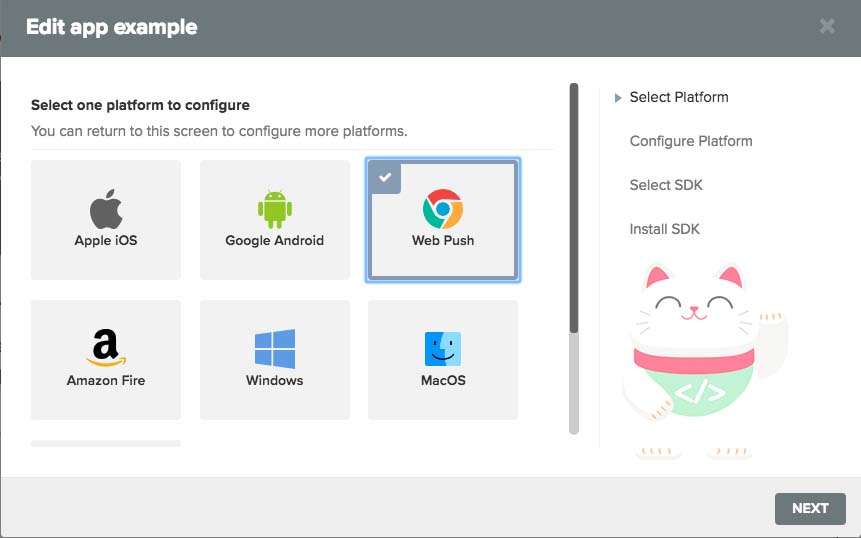Viewport: 861px width, 538px height.
Task: Choose the Google Android robot icon
Action: point(275,209)
